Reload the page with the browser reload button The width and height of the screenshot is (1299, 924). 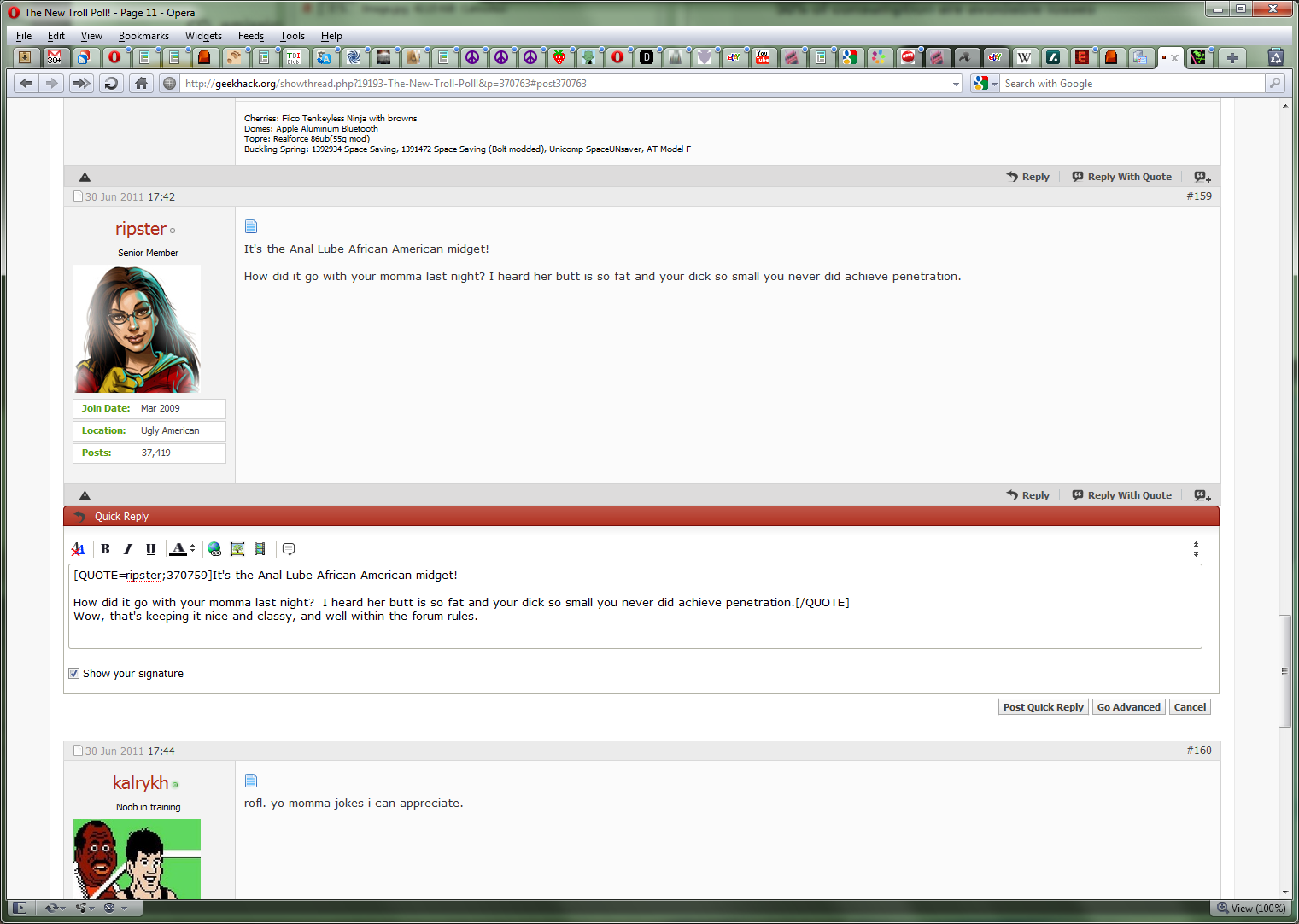coord(110,84)
